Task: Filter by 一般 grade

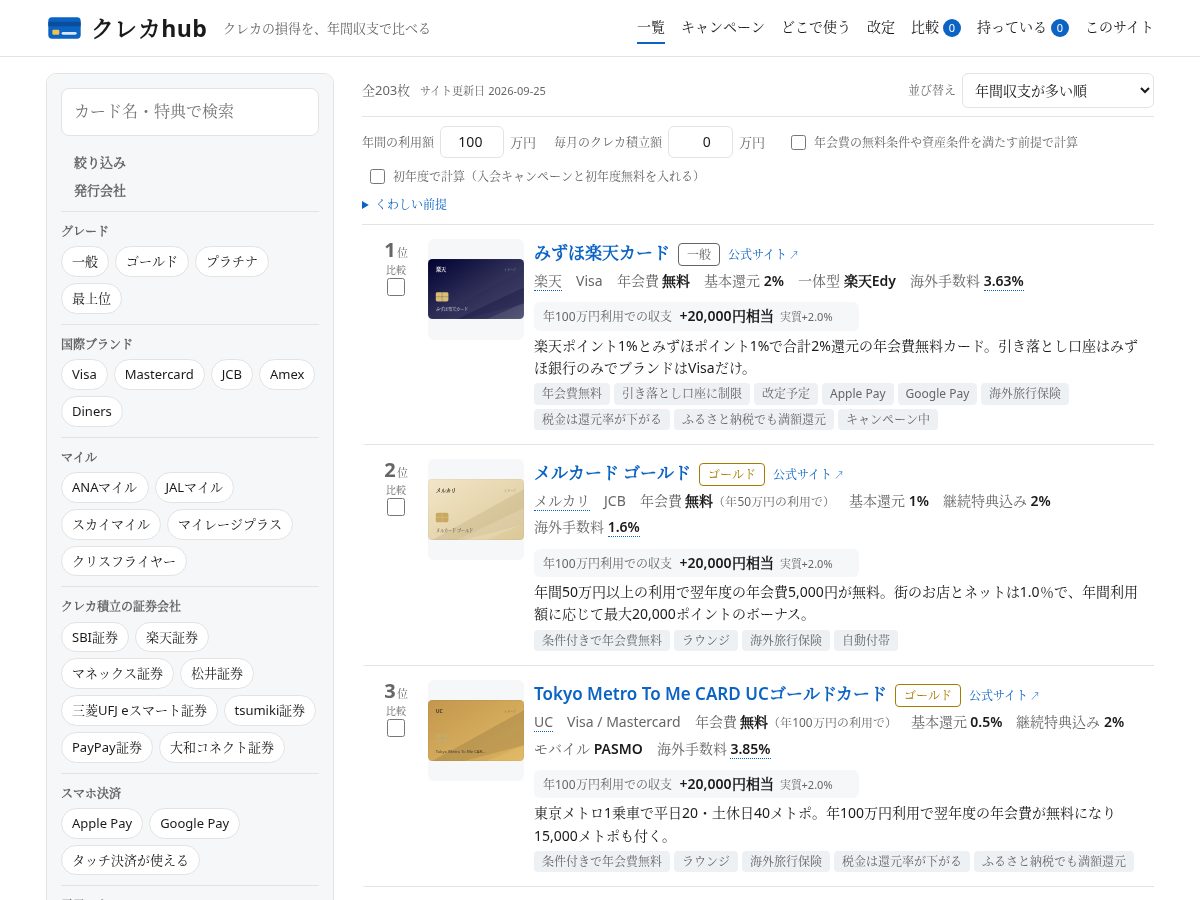Action: point(85,262)
